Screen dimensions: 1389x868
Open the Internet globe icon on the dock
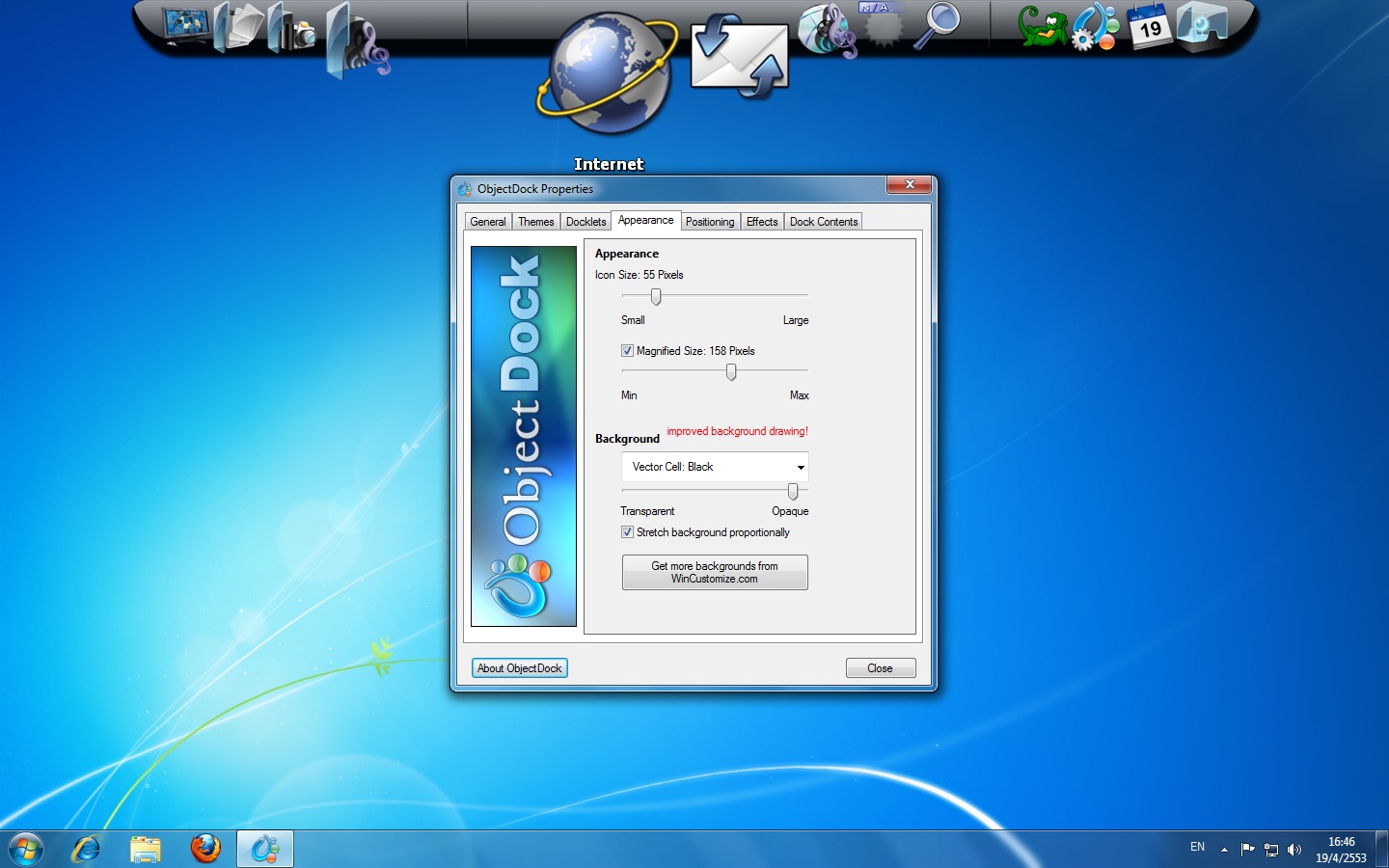click(x=608, y=72)
